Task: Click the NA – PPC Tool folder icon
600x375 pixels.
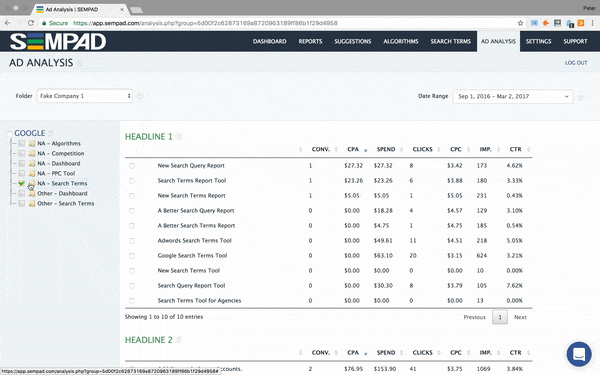Action: [x=32, y=173]
